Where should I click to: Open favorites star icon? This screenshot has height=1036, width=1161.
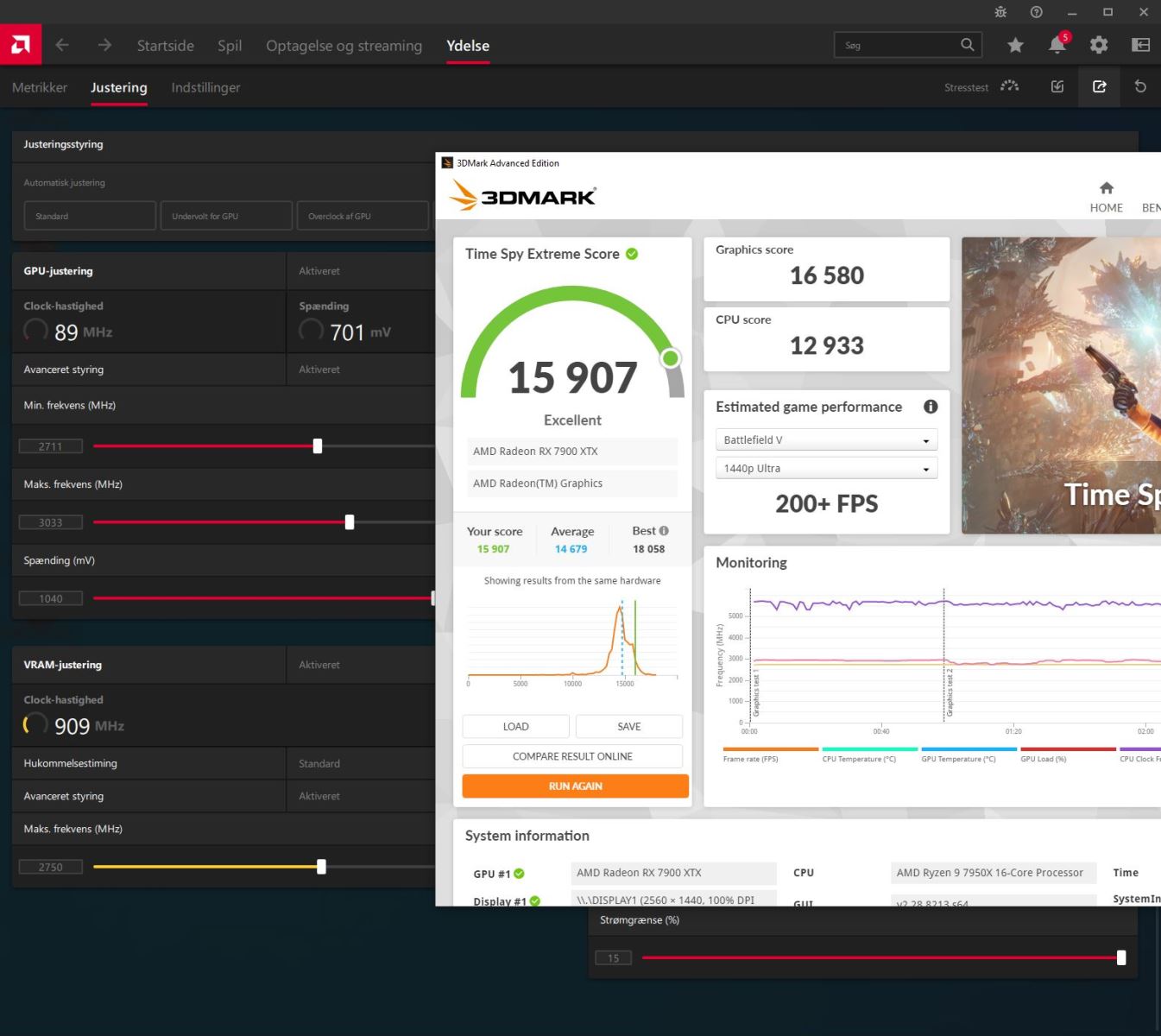tap(1015, 45)
